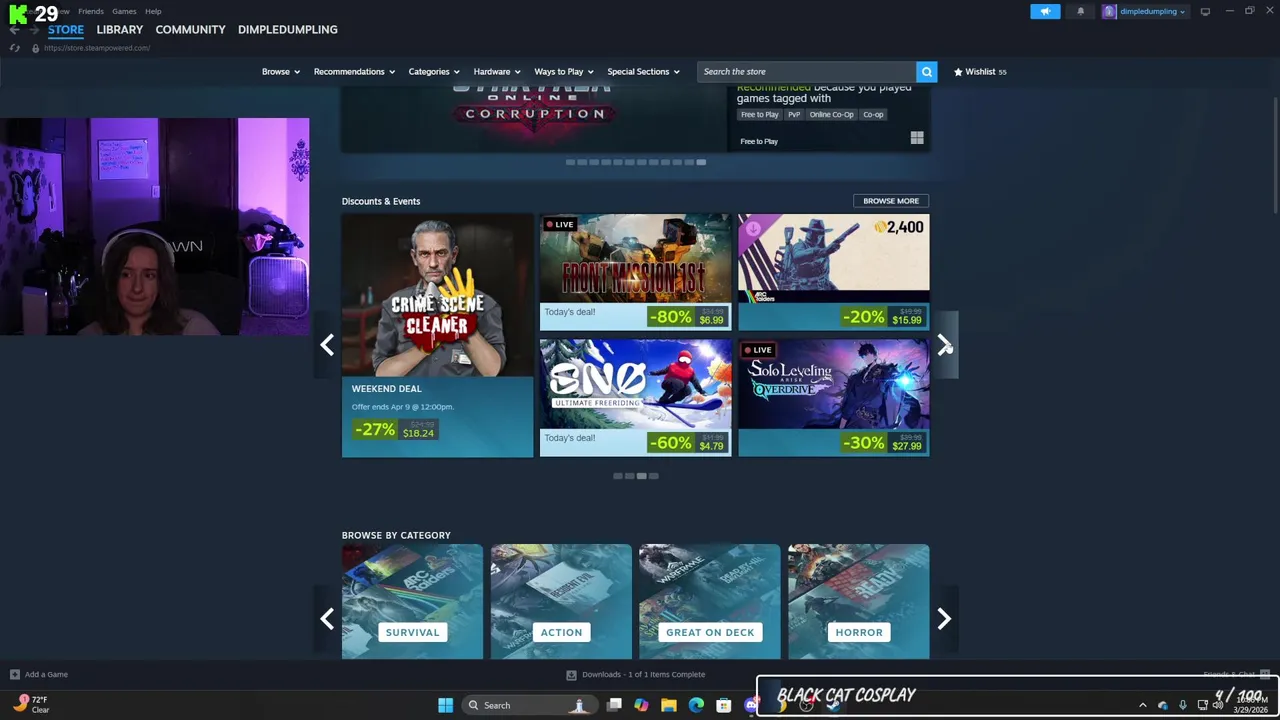Open the announcements megaphone button
The width and height of the screenshot is (1280, 720).
(x=1045, y=11)
